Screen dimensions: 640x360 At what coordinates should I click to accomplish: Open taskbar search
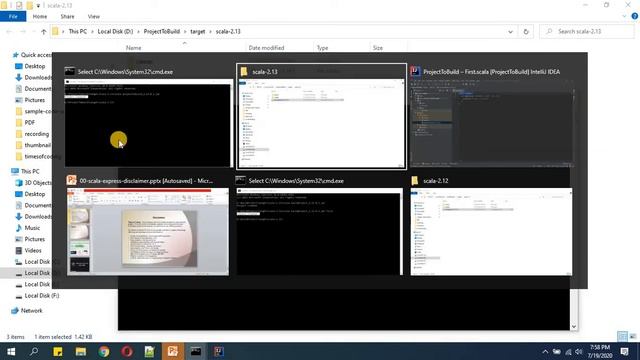(34, 351)
